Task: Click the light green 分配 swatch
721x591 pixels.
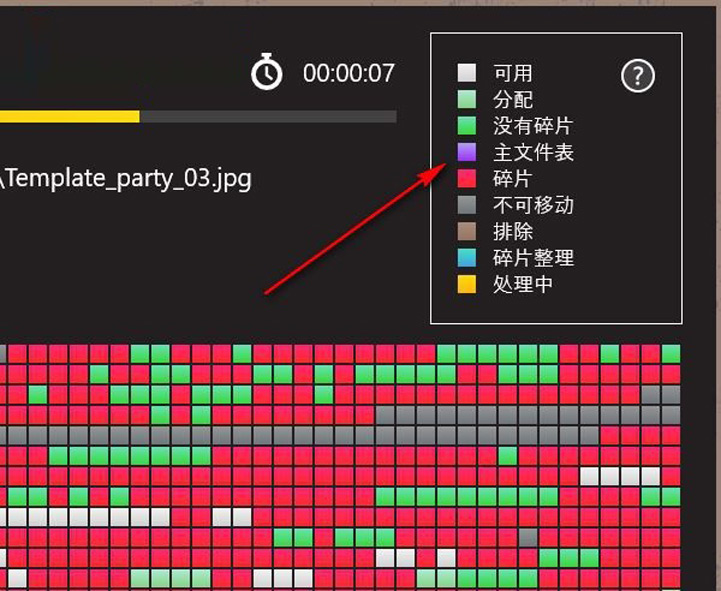Action: point(467,99)
